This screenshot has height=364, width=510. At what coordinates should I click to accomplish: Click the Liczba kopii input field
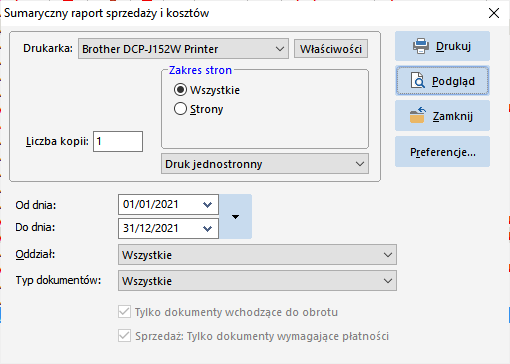coord(118,141)
